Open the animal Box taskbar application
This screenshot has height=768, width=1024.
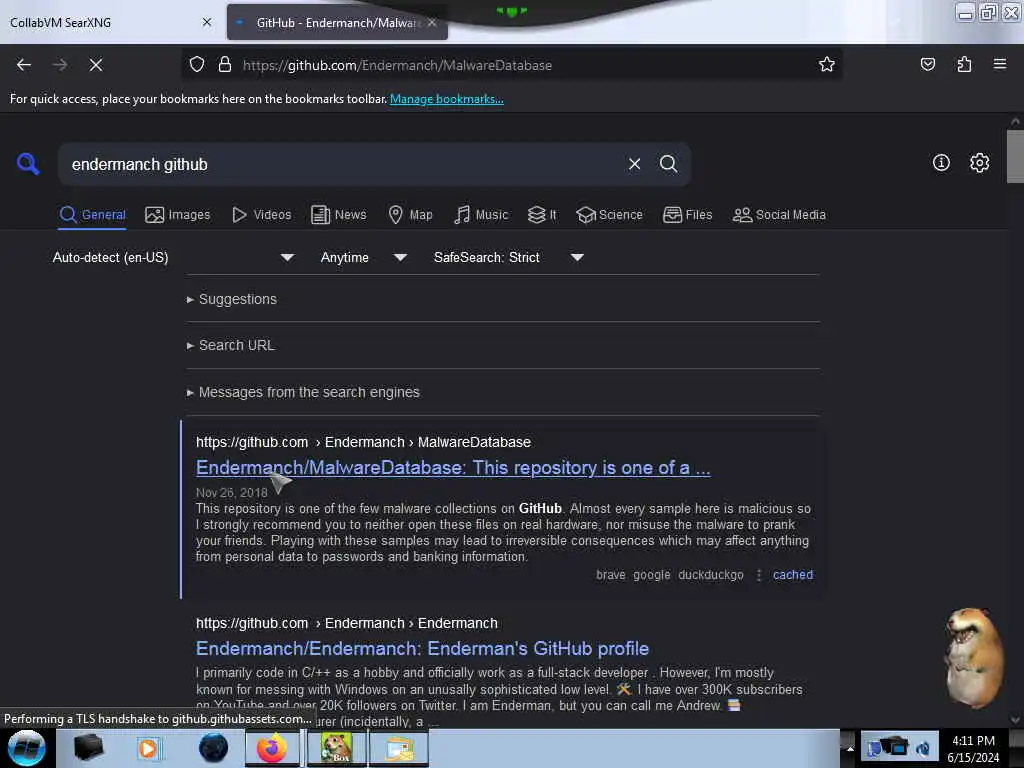point(336,748)
